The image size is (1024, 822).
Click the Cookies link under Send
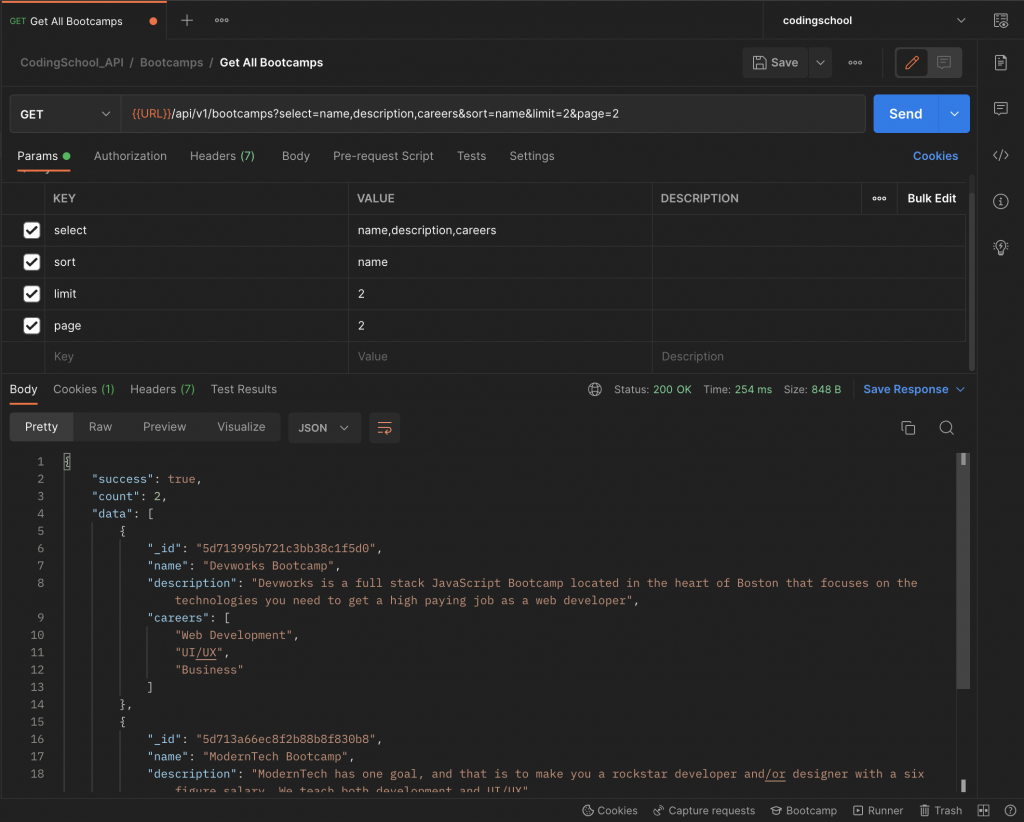click(x=935, y=156)
